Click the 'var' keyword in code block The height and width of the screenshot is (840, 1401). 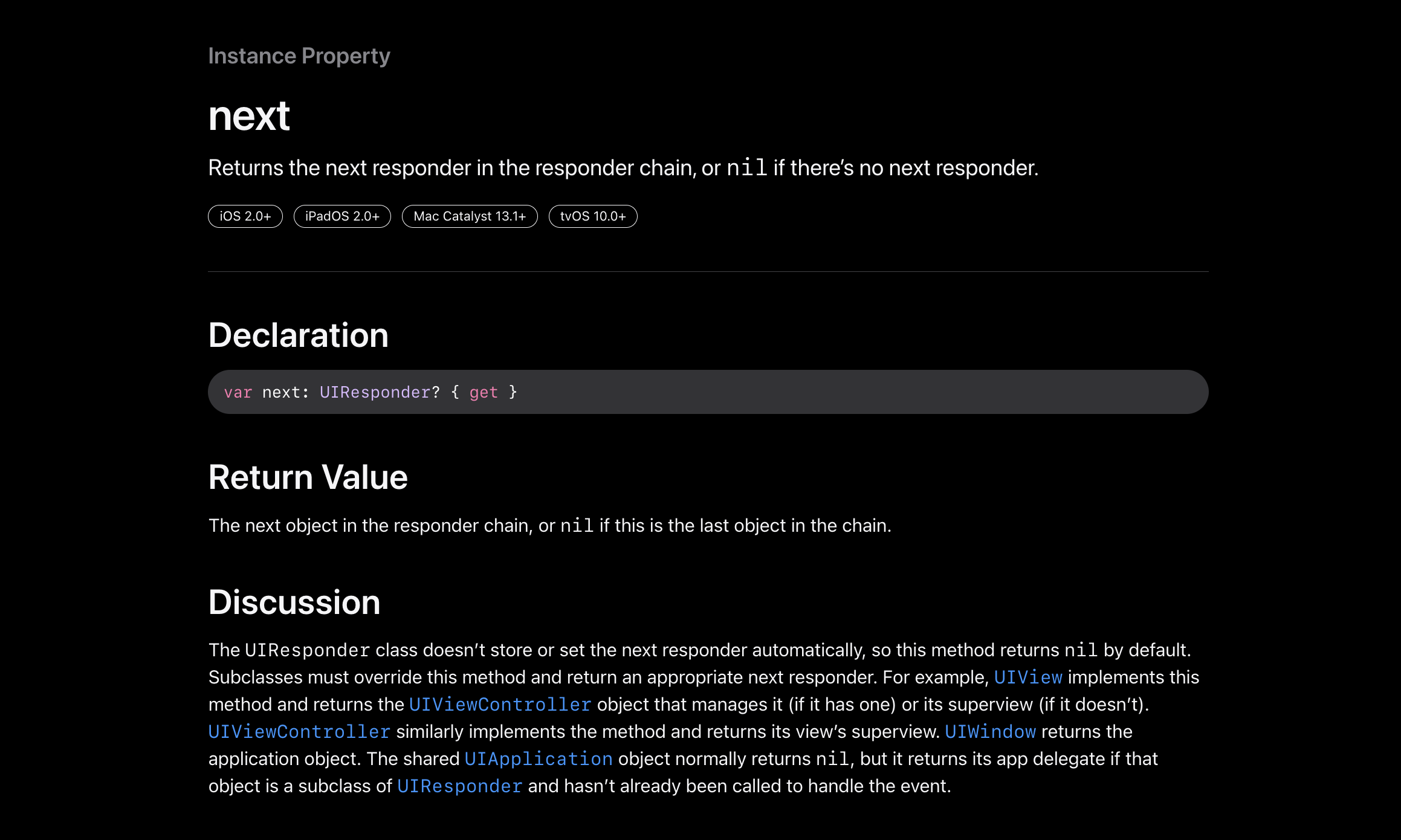point(238,393)
